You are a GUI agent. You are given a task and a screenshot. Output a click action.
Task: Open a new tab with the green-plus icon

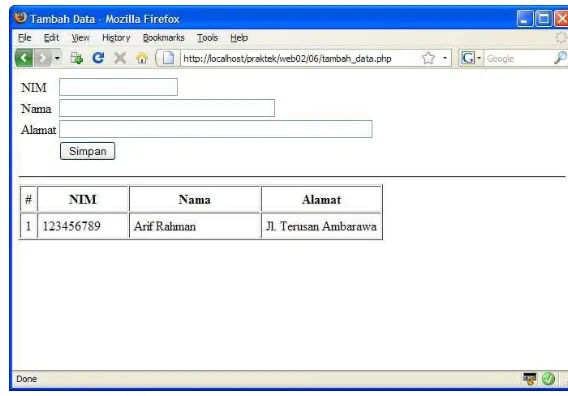point(76,58)
